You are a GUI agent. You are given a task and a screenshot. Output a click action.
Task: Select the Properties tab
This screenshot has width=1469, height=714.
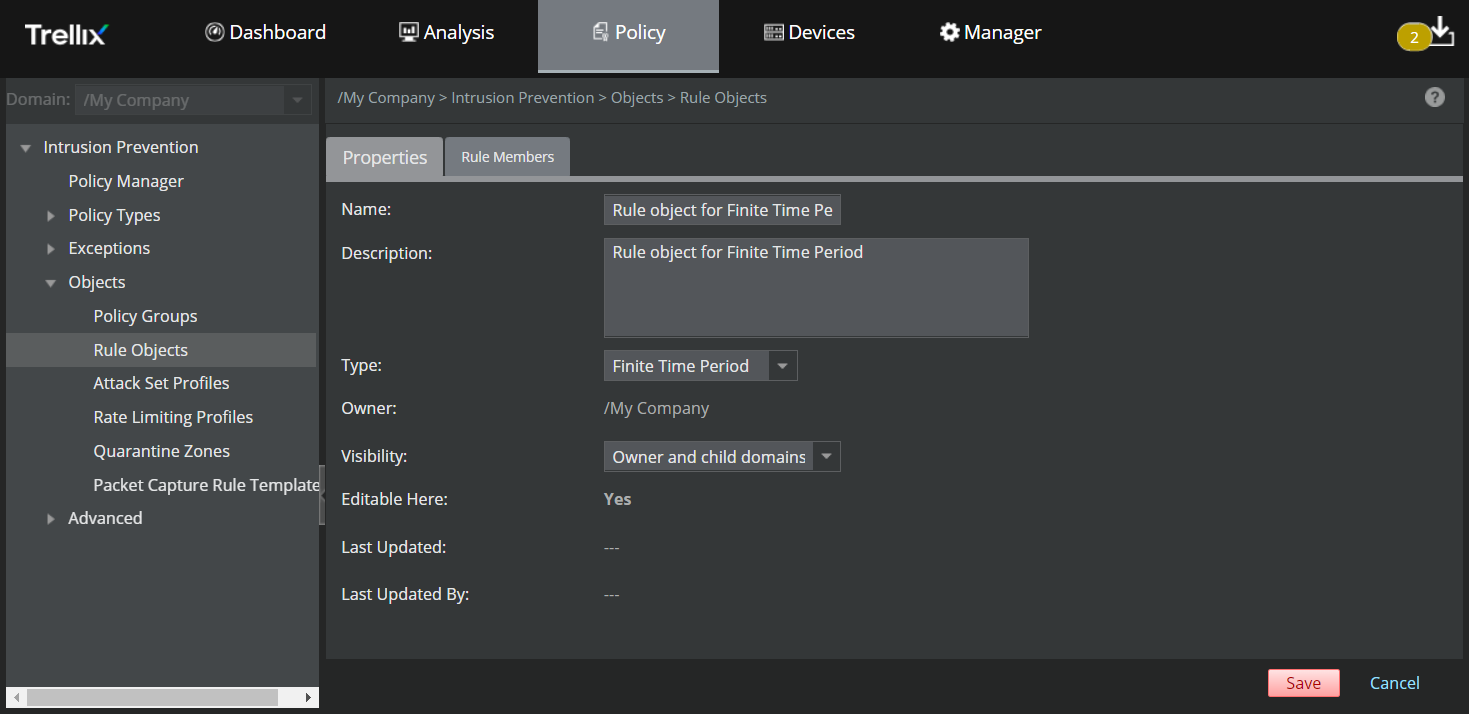(x=385, y=158)
